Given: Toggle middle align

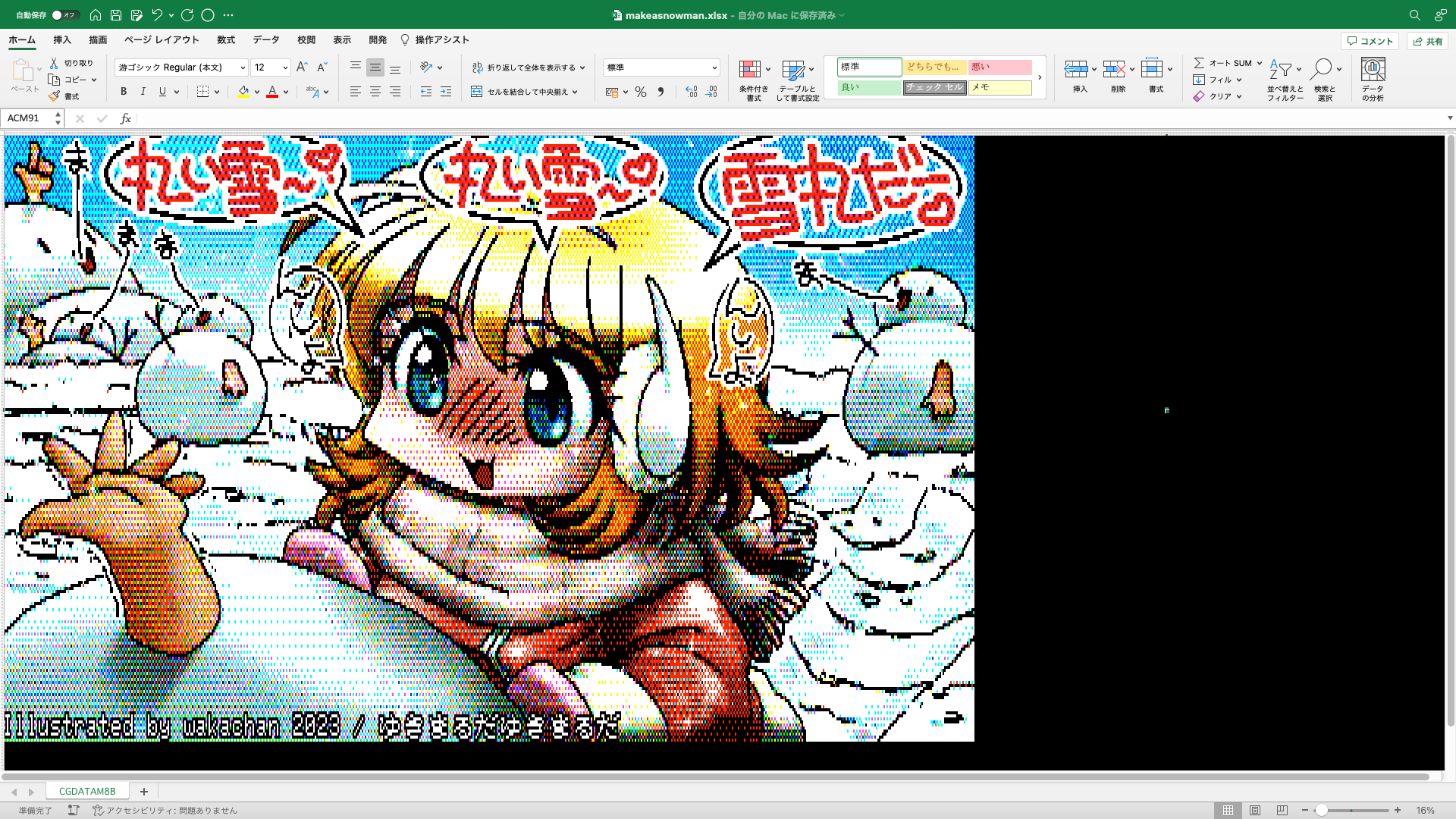Looking at the screenshot, I should (x=375, y=67).
